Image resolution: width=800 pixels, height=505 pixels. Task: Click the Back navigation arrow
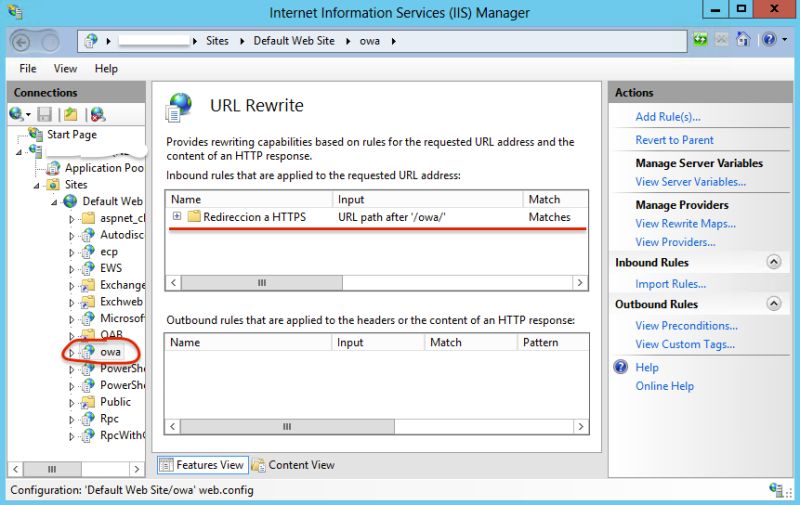click(21, 42)
